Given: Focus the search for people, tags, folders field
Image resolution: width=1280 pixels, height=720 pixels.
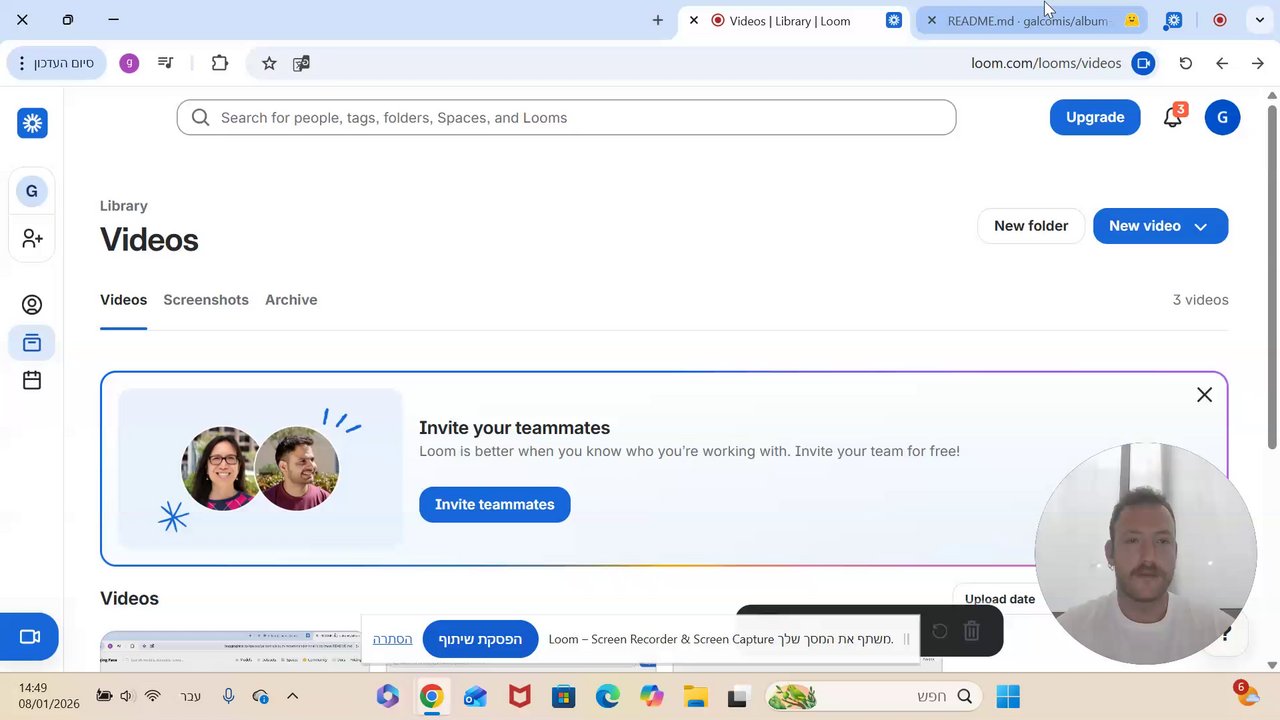Looking at the screenshot, I should tap(566, 117).
